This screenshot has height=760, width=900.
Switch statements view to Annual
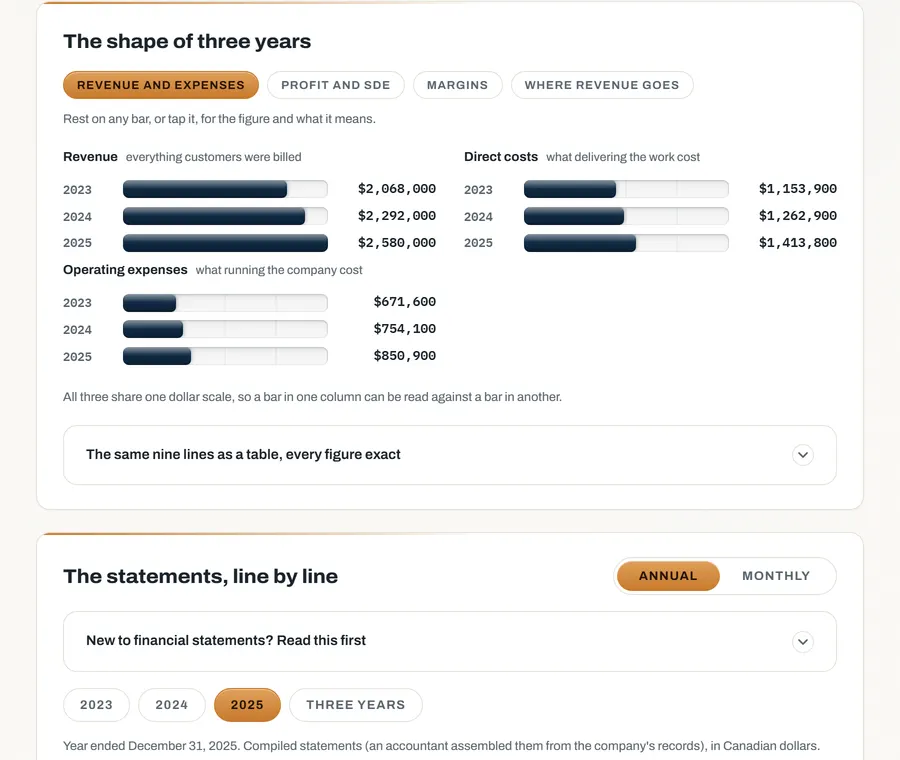tap(668, 576)
